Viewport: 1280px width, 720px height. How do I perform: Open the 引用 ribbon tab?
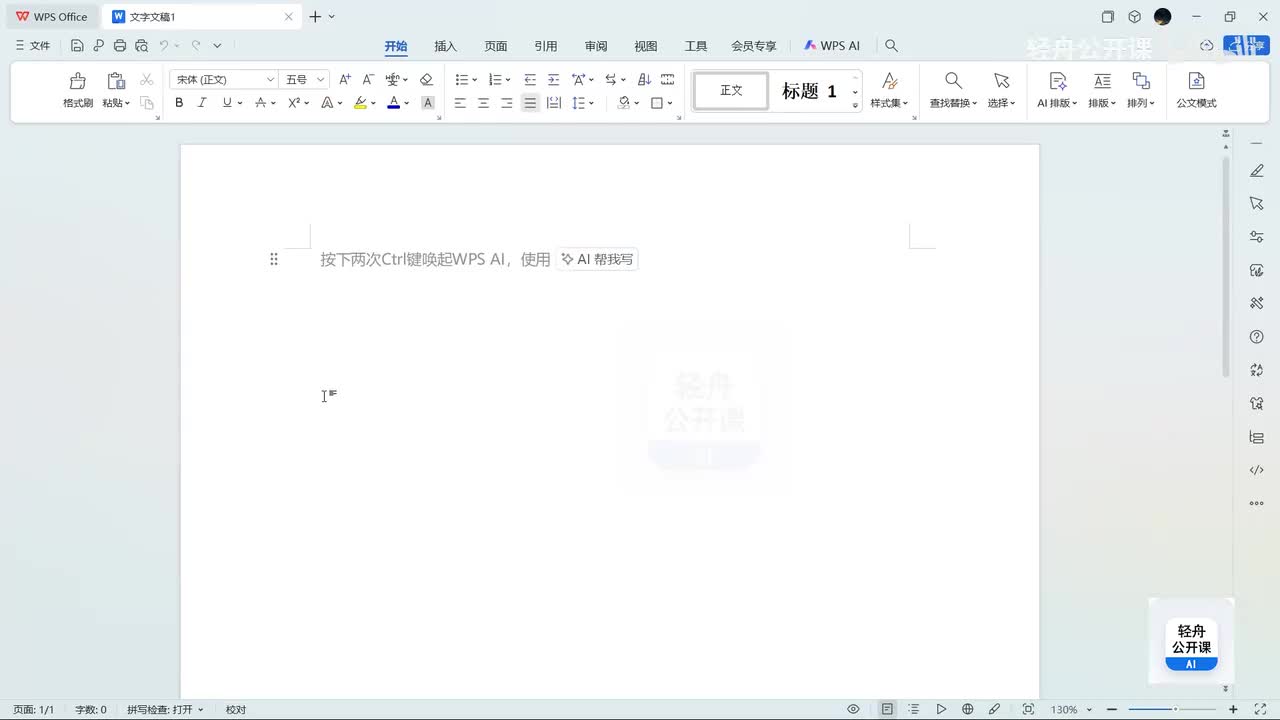pos(545,46)
